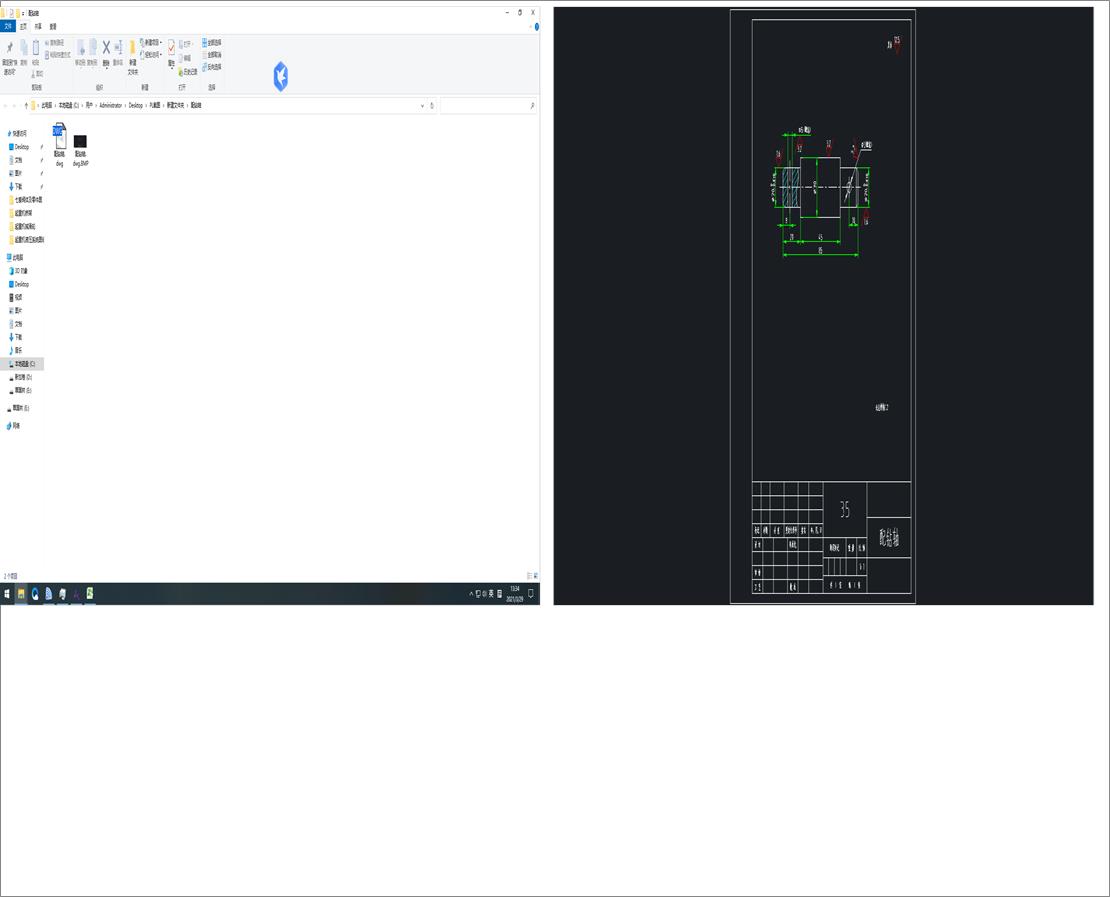
Task: Select the 配合轴.dwg.BMP image file
Action: [80, 150]
